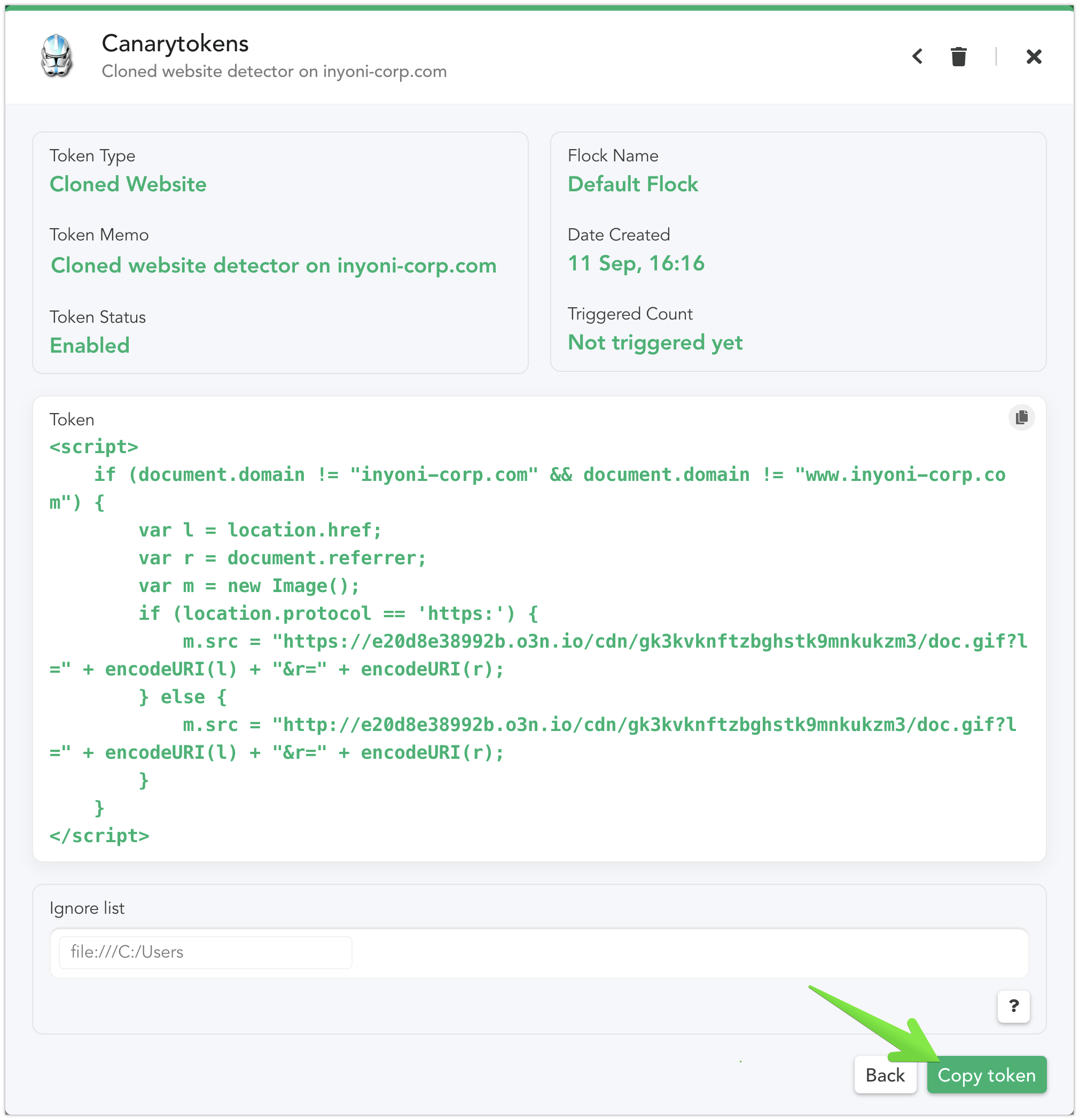Focus the Ignore list input field

[x=205, y=952]
